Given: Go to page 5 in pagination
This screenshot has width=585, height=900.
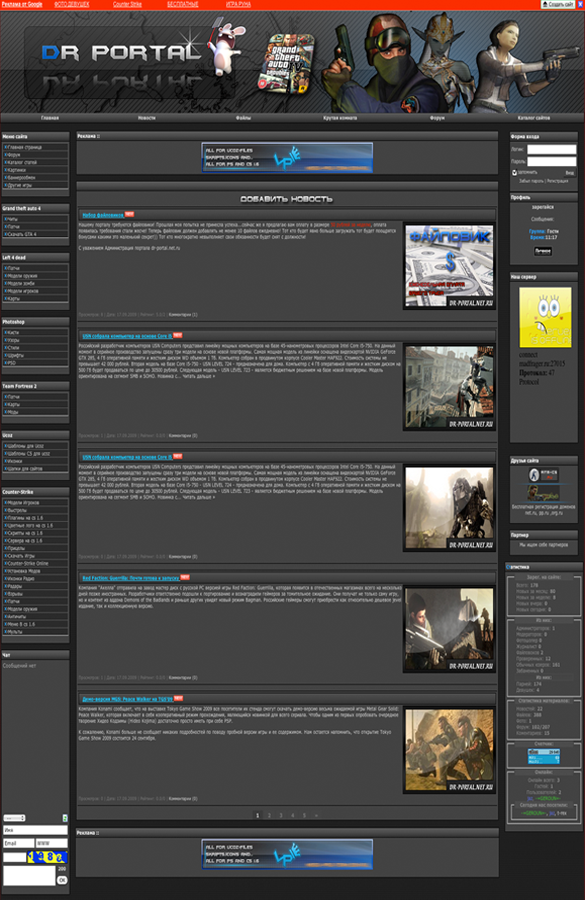Looking at the screenshot, I should coord(304,815).
